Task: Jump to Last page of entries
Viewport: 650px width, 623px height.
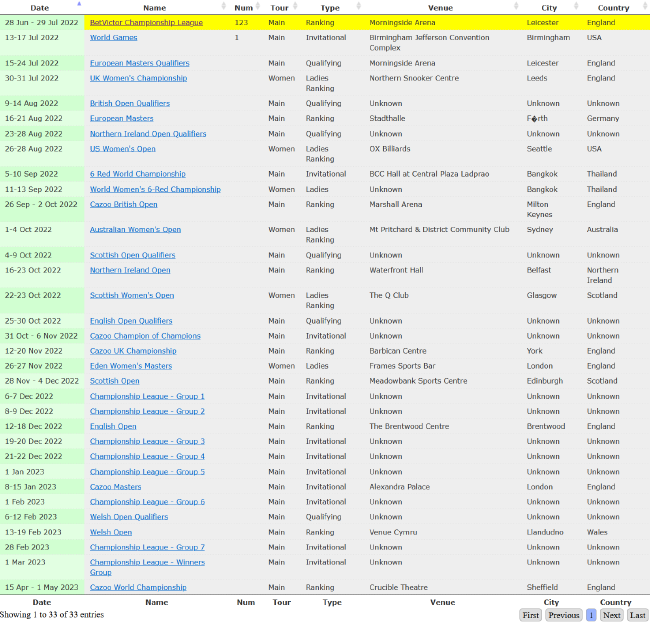Action: point(638,615)
